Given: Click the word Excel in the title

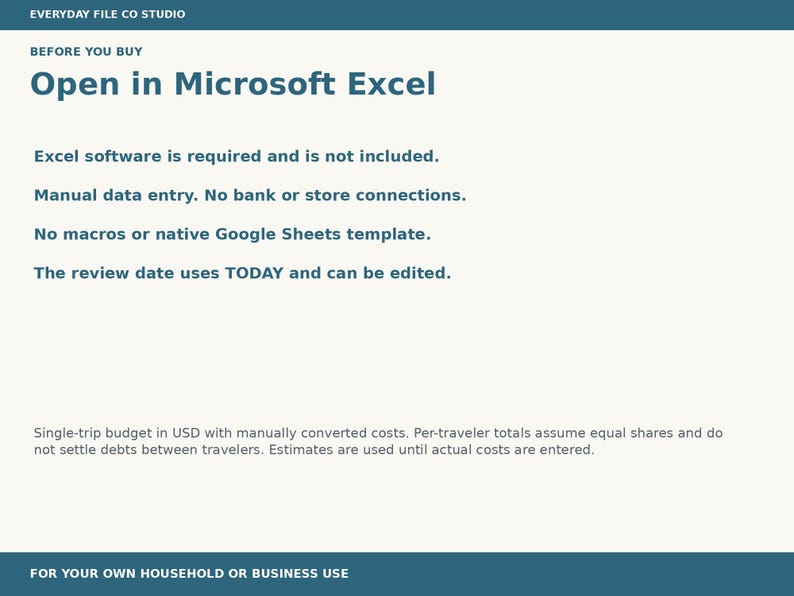Looking at the screenshot, I should click(x=391, y=84).
